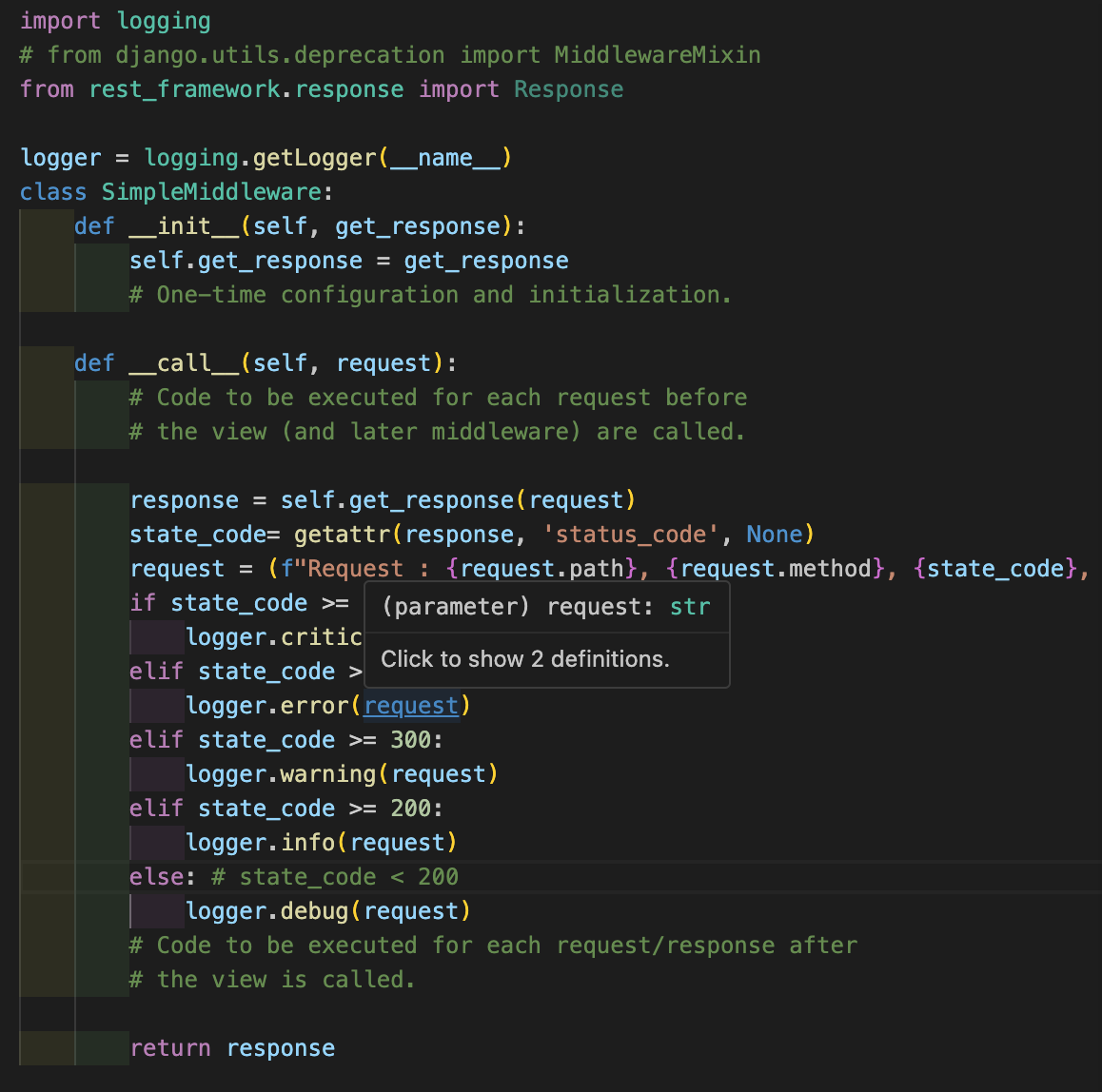The image size is (1102, 1092).
Task: Click 'rest_framework' module name
Action: tap(185, 89)
